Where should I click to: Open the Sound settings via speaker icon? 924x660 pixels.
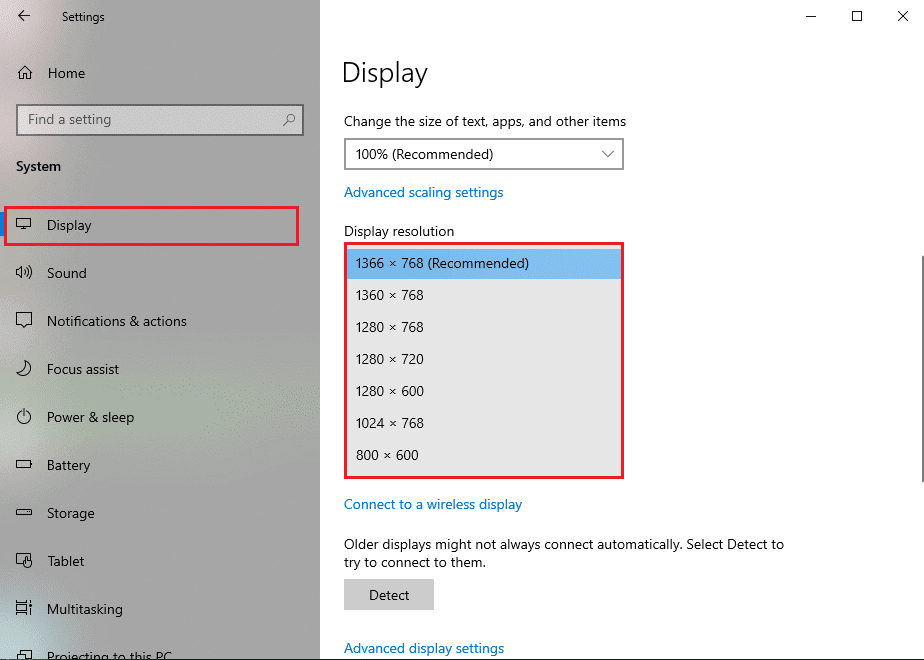point(23,273)
